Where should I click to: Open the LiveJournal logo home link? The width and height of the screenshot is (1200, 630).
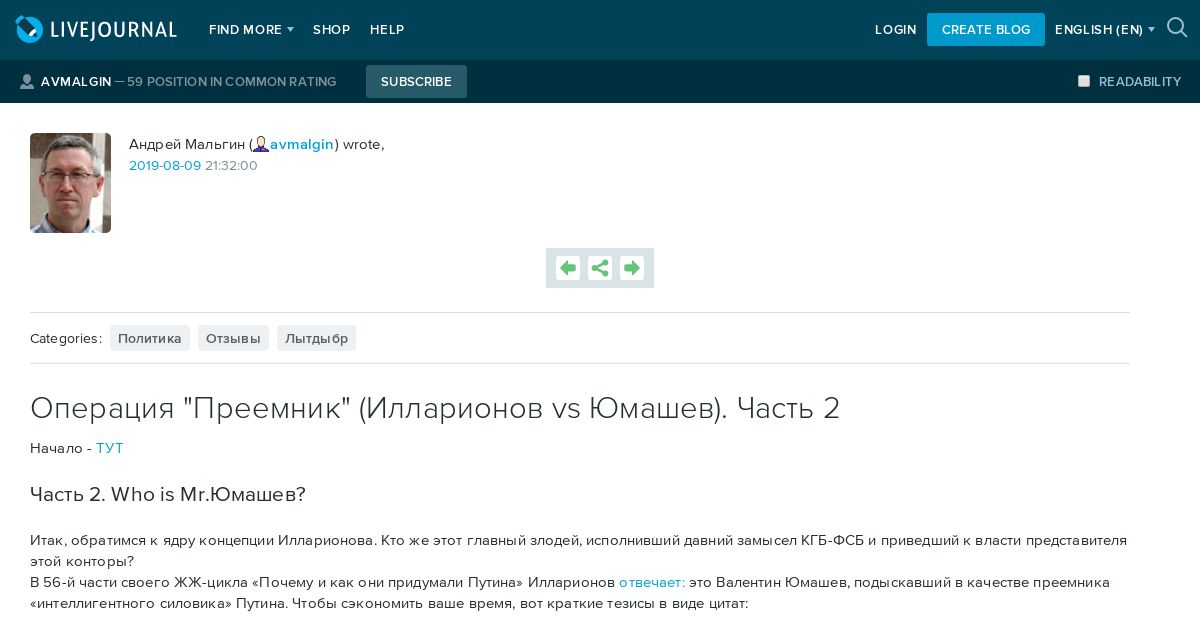tap(96, 30)
